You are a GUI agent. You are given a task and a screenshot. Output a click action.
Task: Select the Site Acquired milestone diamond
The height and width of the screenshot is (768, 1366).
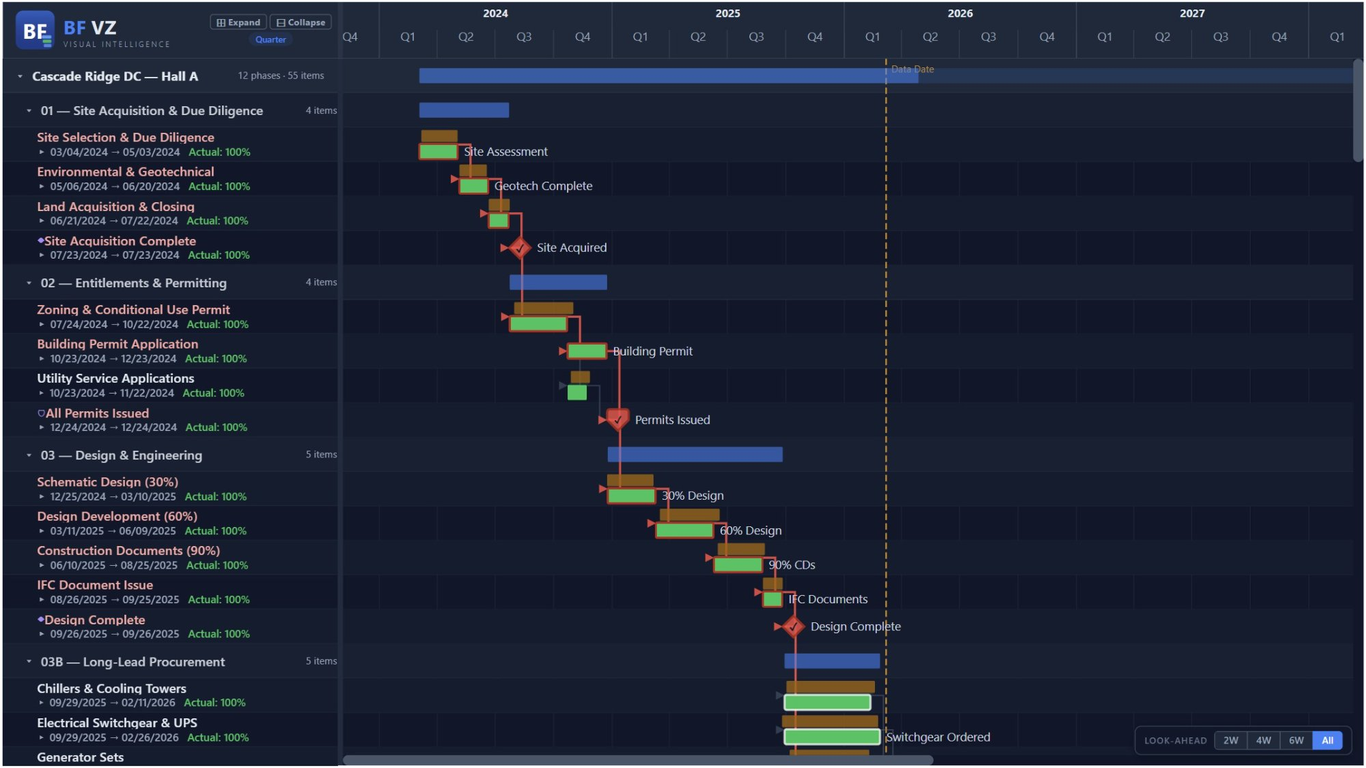(519, 248)
